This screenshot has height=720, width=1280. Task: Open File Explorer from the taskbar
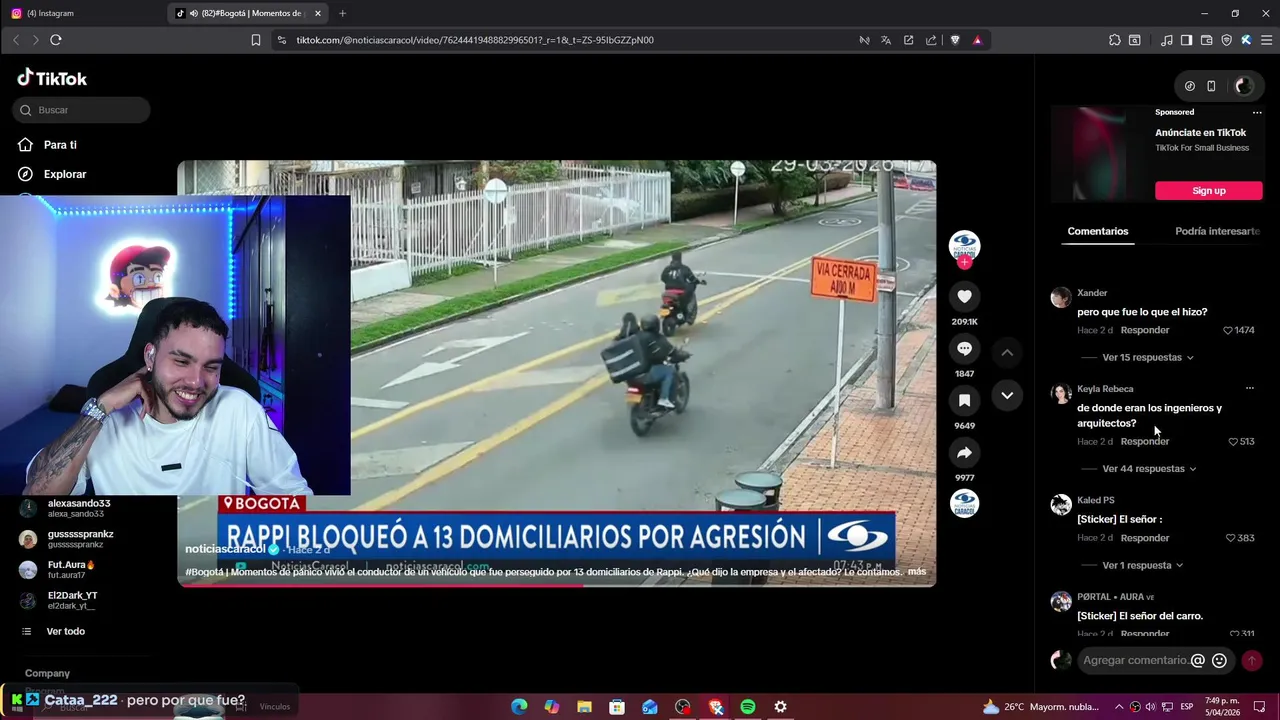[x=584, y=707]
